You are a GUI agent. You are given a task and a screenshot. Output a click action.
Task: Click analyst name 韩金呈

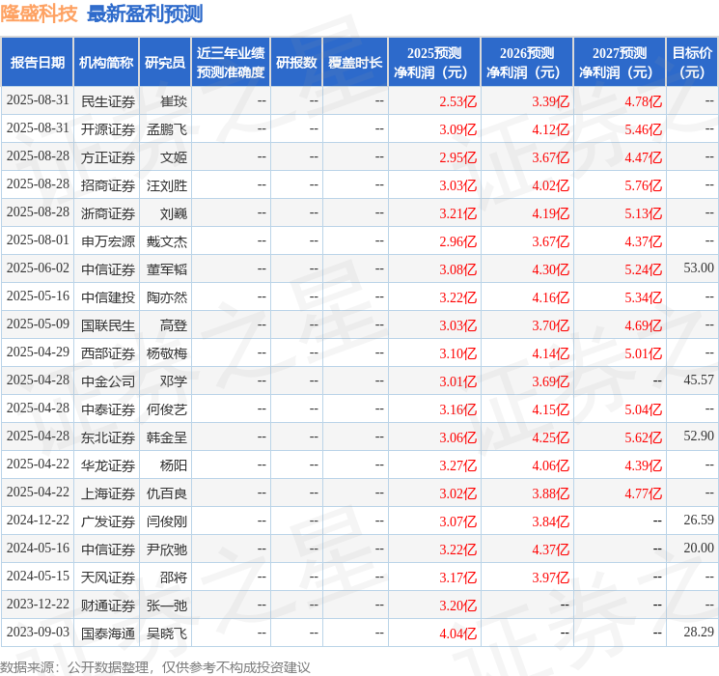coord(166,438)
